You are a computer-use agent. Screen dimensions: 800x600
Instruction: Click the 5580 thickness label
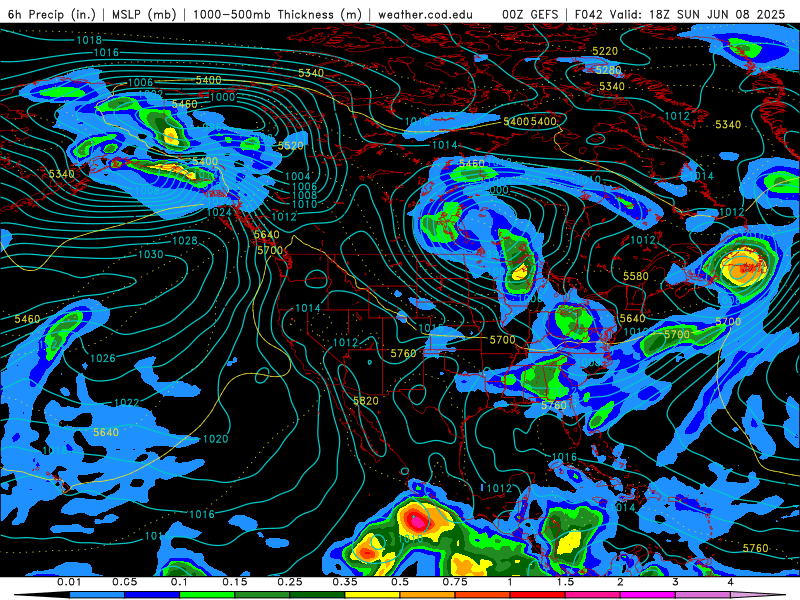(636, 276)
